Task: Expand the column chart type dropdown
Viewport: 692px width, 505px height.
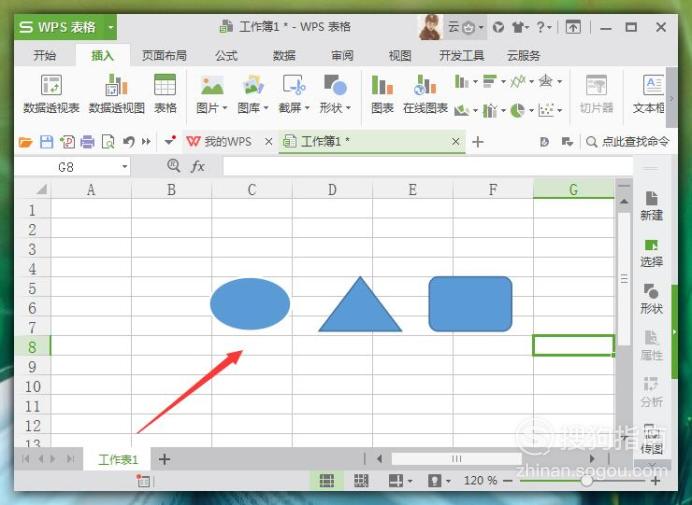Action: point(475,82)
